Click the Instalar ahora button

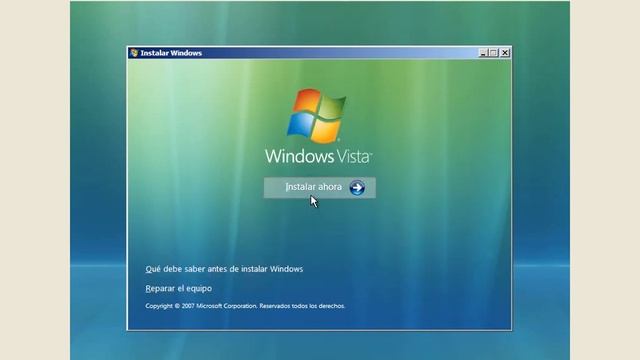click(x=320, y=188)
